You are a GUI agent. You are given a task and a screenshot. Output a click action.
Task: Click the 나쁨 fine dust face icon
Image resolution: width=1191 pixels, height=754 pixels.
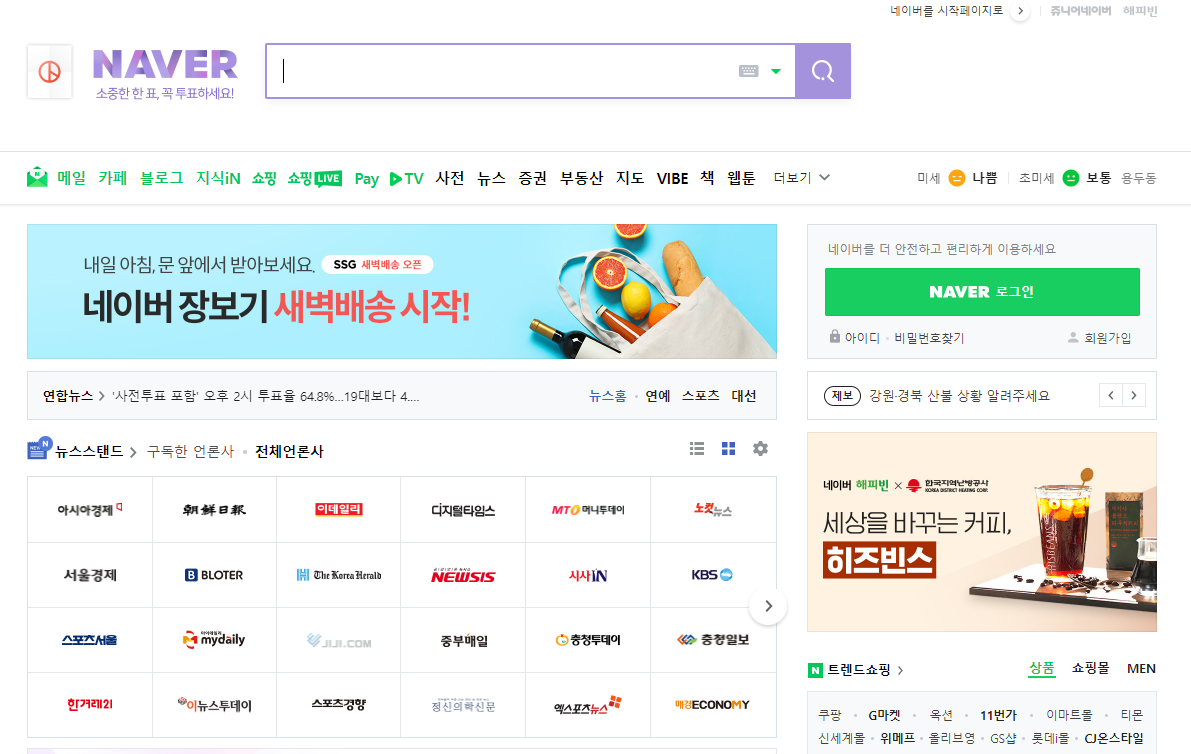click(x=957, y=178)
